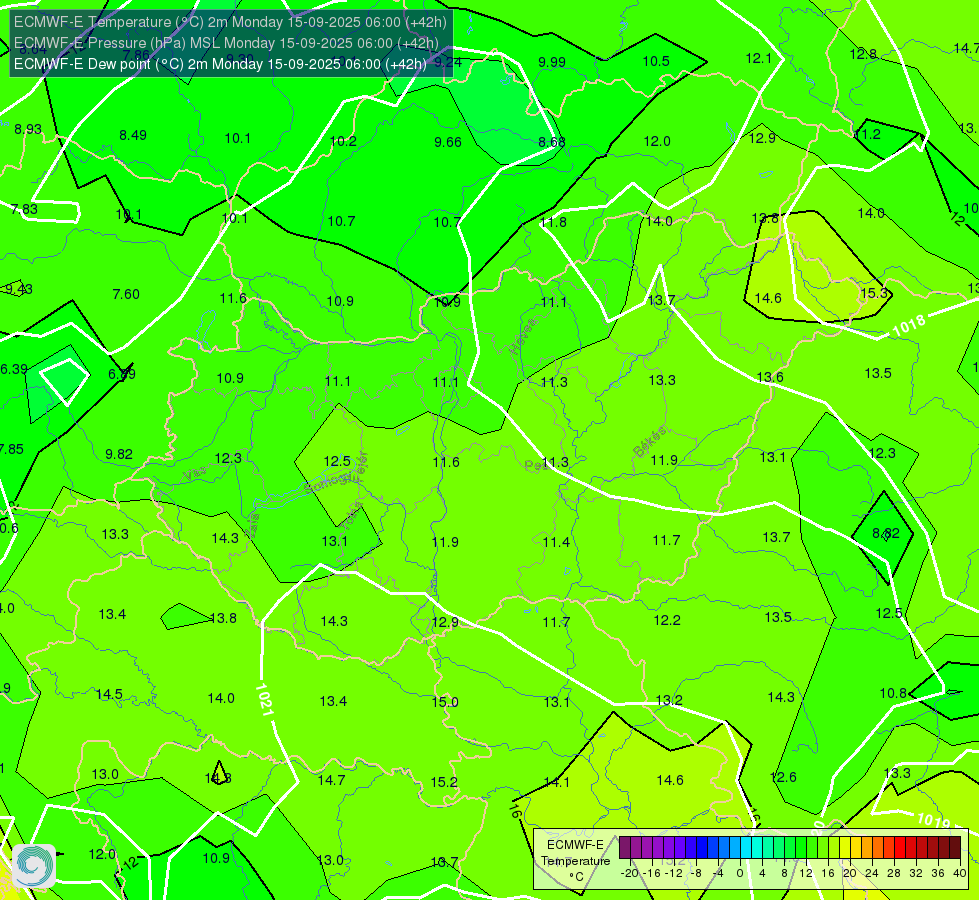Click the 8.68 temperature value

pos(552,142)
